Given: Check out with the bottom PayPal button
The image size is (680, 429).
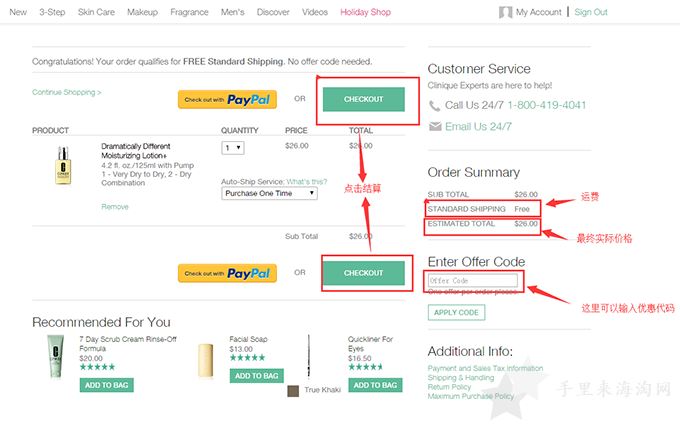Looking at the screenshot, I should coord(227,273).
